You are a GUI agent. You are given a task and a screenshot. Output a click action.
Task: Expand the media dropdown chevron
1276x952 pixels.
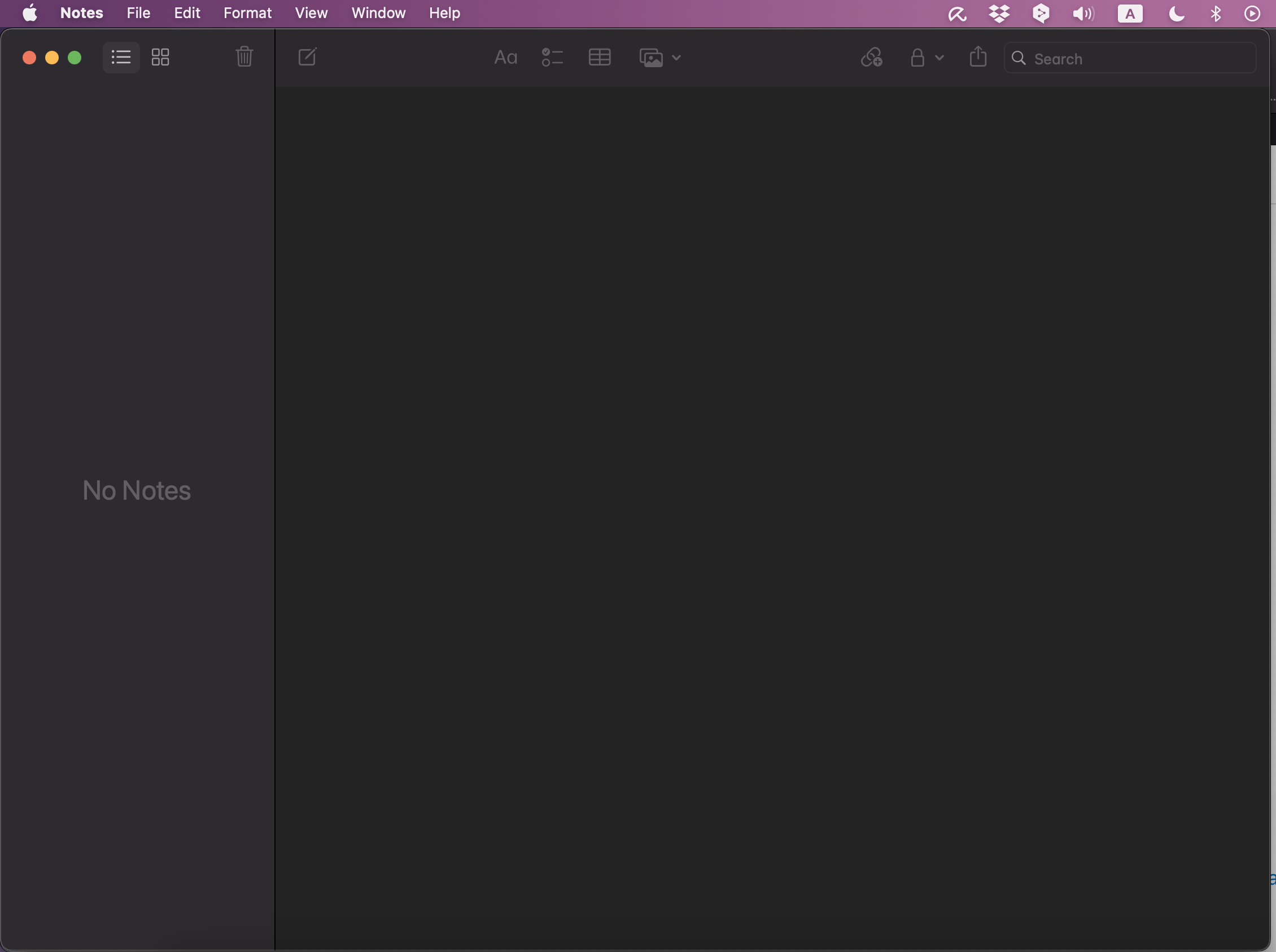click(676, 58)
